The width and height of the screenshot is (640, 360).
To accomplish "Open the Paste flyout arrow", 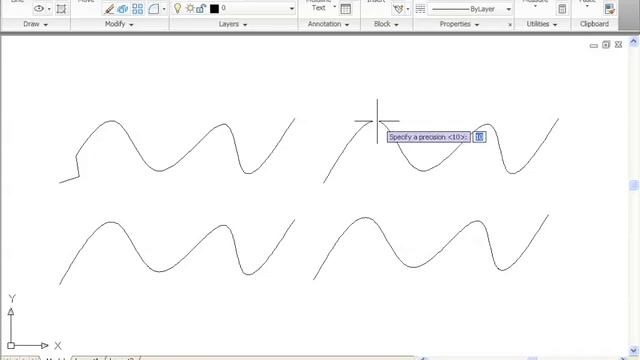I will pos(587,6).
